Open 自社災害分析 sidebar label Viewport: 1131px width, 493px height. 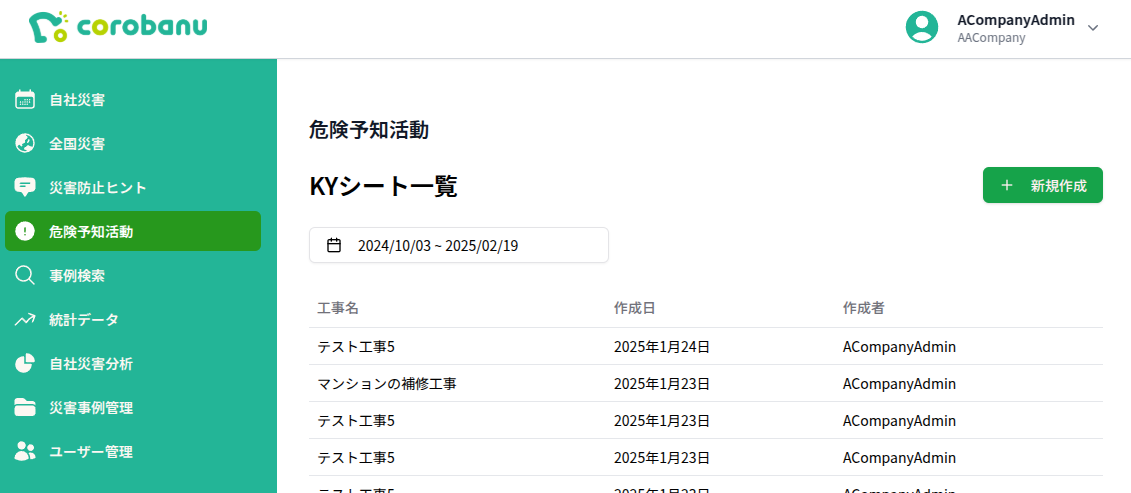(x=91, y=365)
